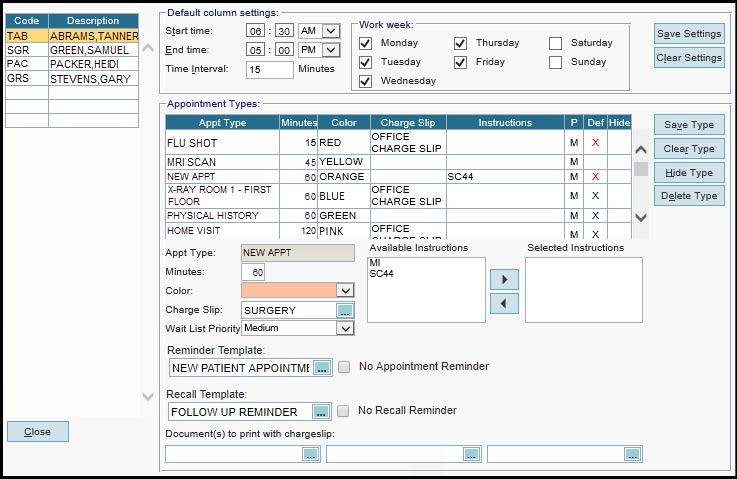
Task: Click the Charge Slip browse ellipsis button
Action: click(345, 311)
